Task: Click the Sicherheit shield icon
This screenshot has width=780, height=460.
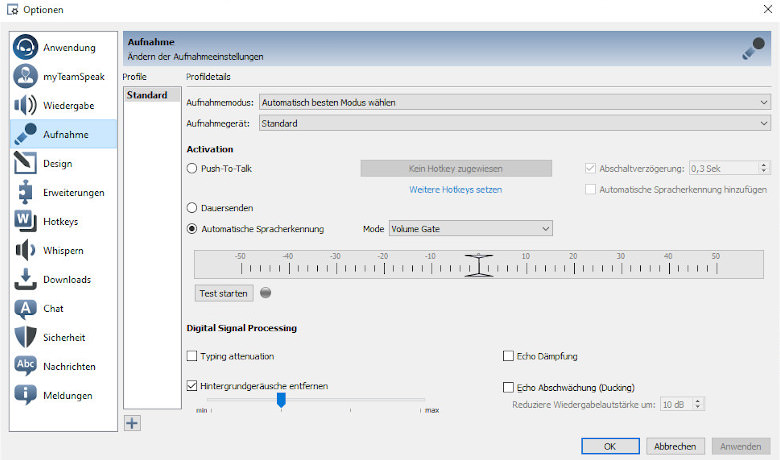Action: (25, 337)
